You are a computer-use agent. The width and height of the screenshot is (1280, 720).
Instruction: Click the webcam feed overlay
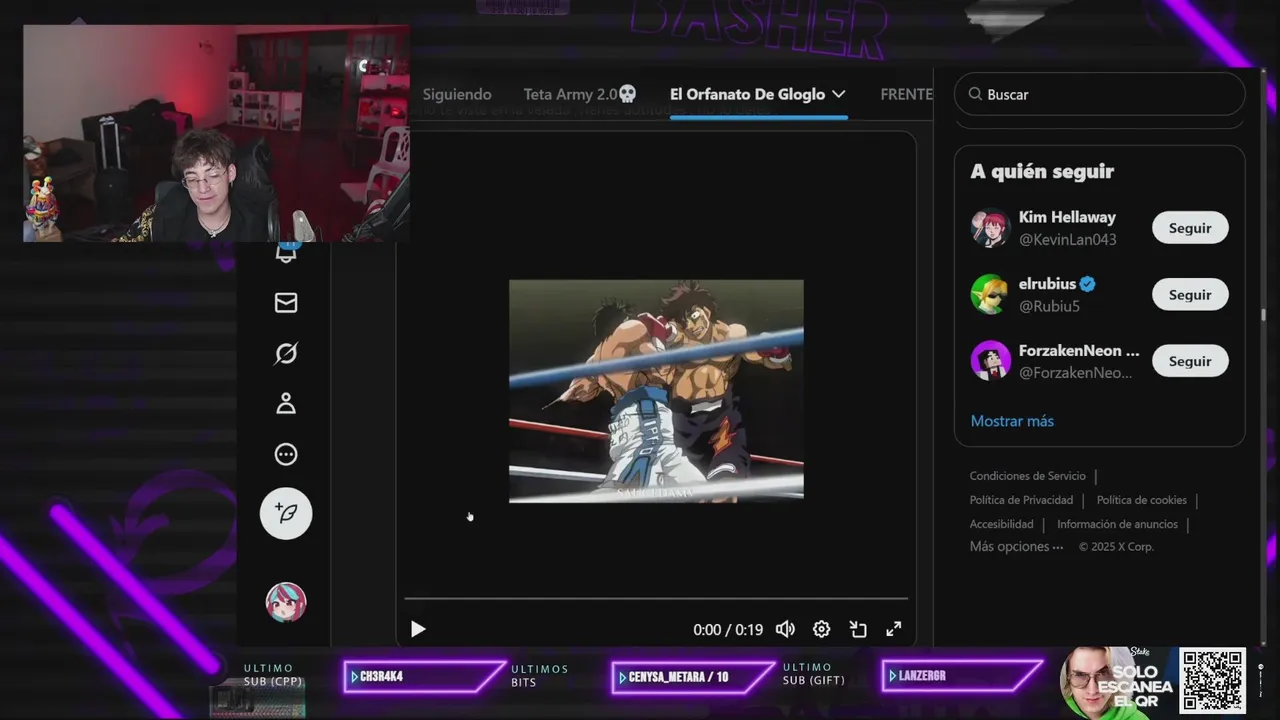pos(216,134)
